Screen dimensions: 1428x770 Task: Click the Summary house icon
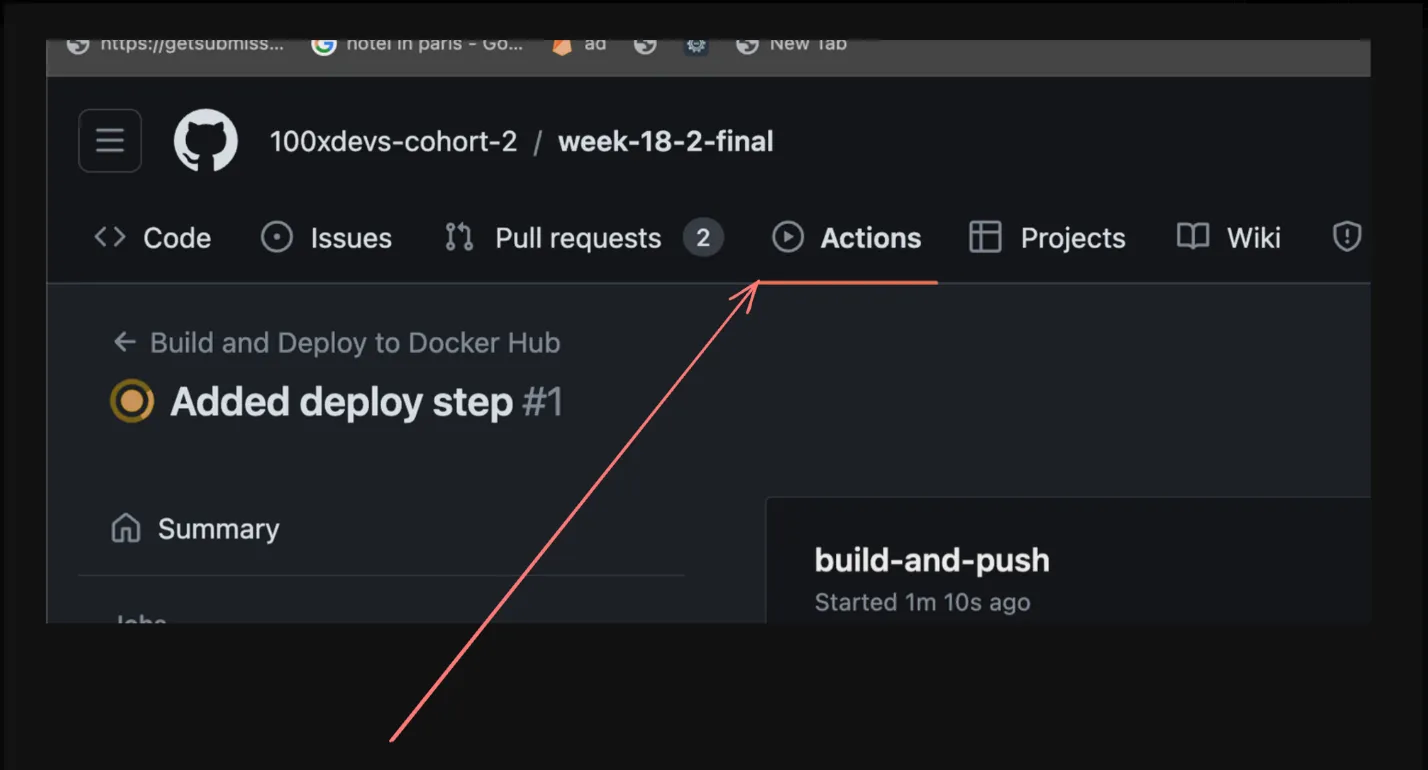coord(125,528)
